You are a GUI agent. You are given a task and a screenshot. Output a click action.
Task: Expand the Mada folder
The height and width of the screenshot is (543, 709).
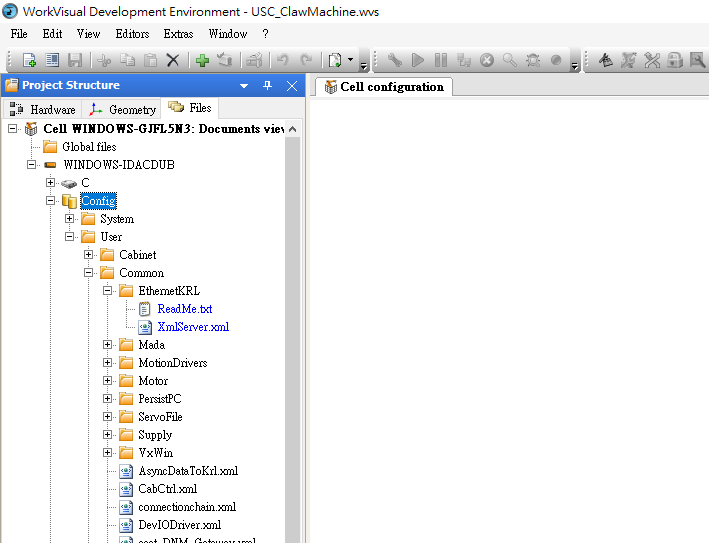pyautogui.click(x=107, y=345)
